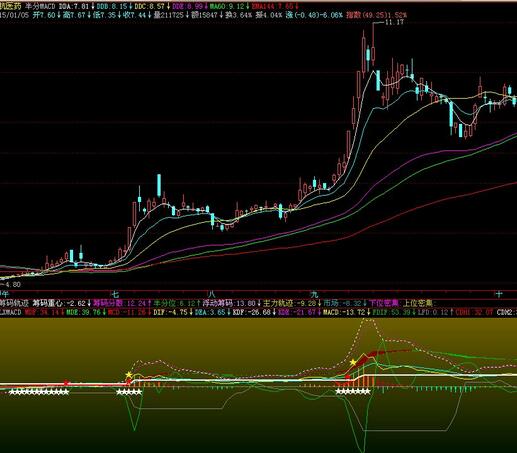Click the MA60:9.12 value
The image size is (517, 453).
[227, 6]
